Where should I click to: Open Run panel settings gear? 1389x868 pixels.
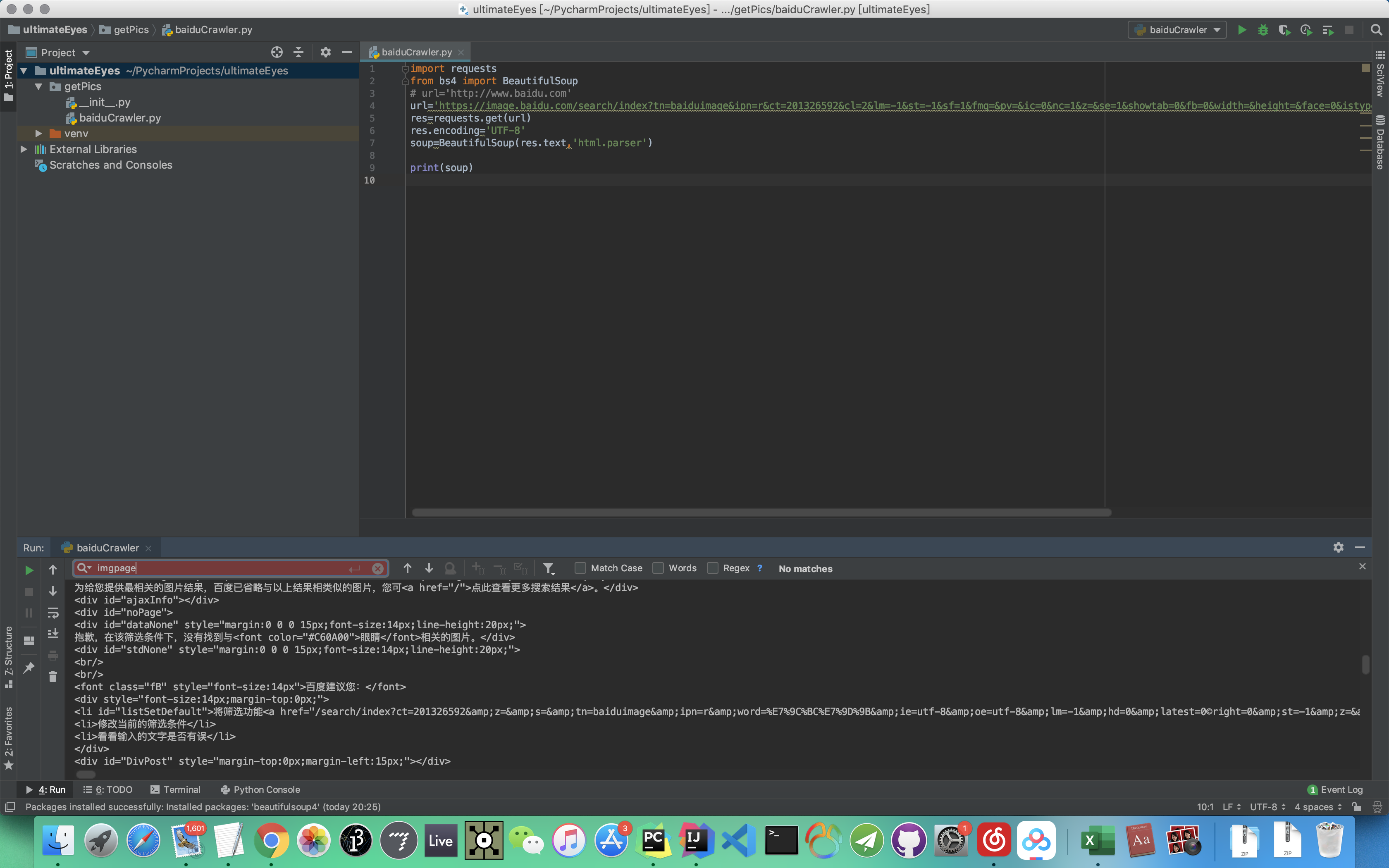(x=1339, y=547)
